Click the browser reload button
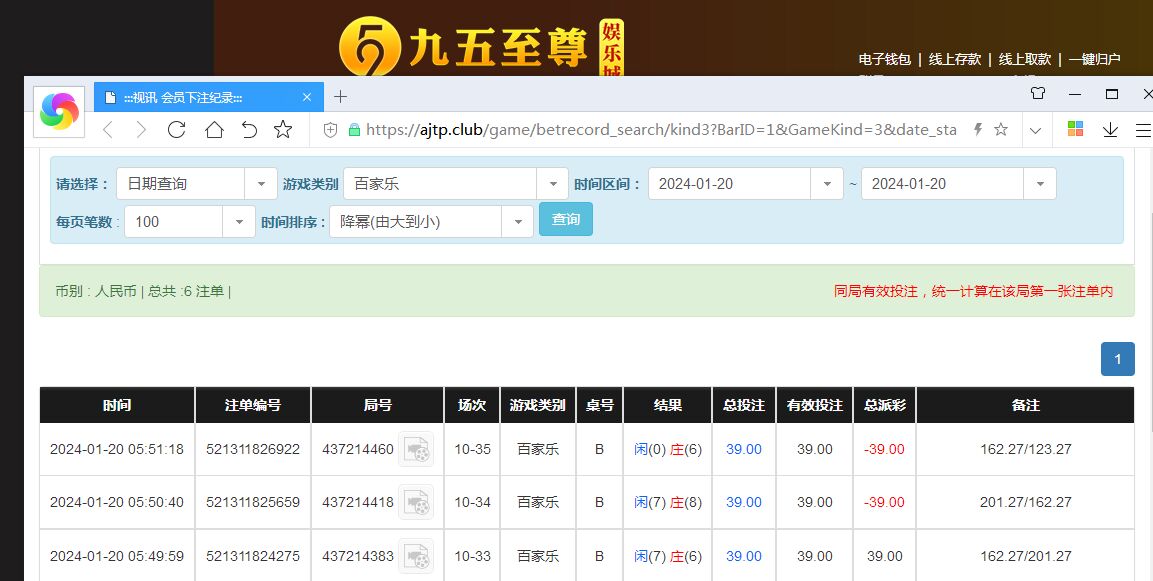The image size is (1153, 581). (x=177, y=130)
